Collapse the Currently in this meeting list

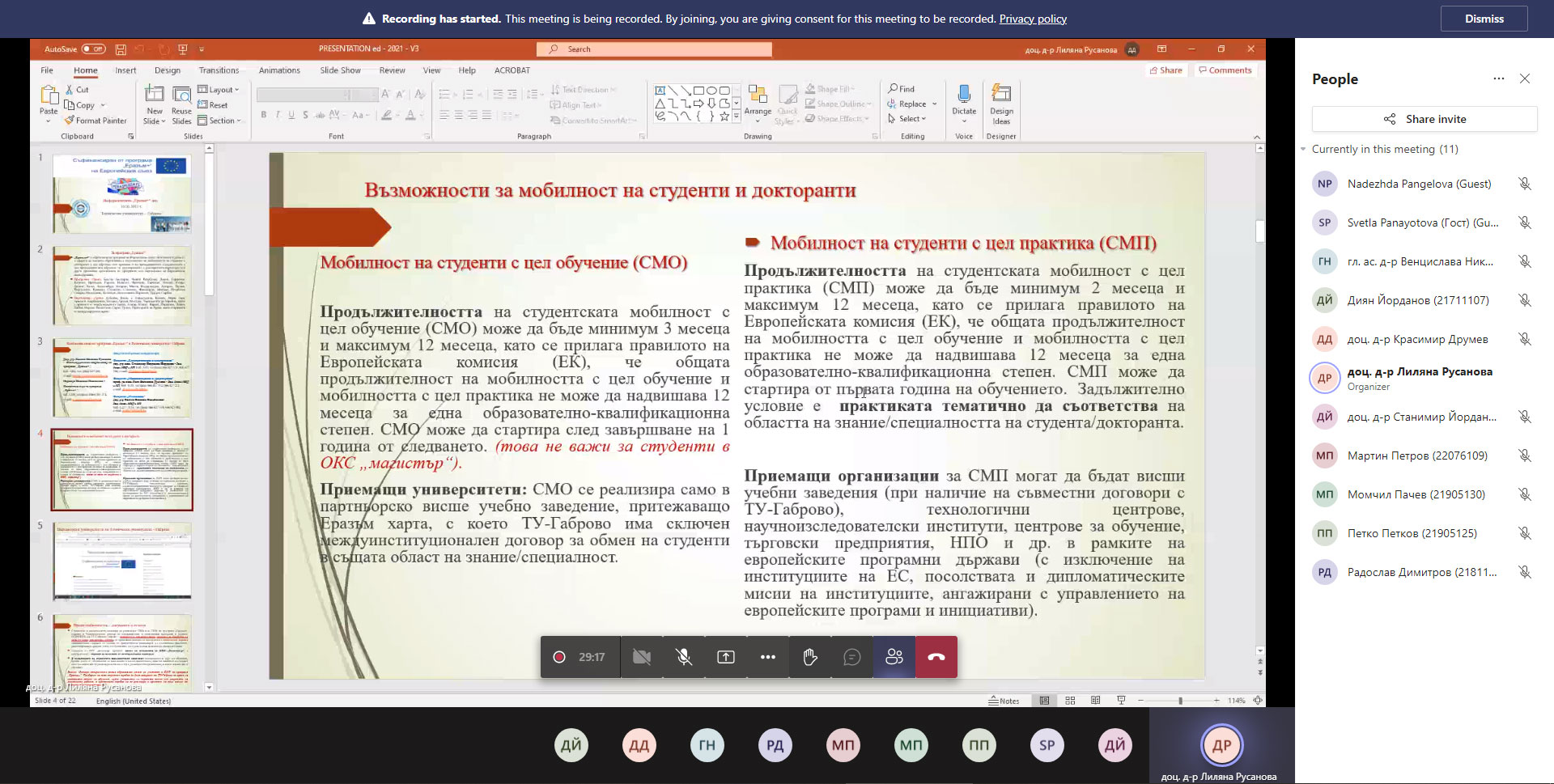[x=1303, y=150]
